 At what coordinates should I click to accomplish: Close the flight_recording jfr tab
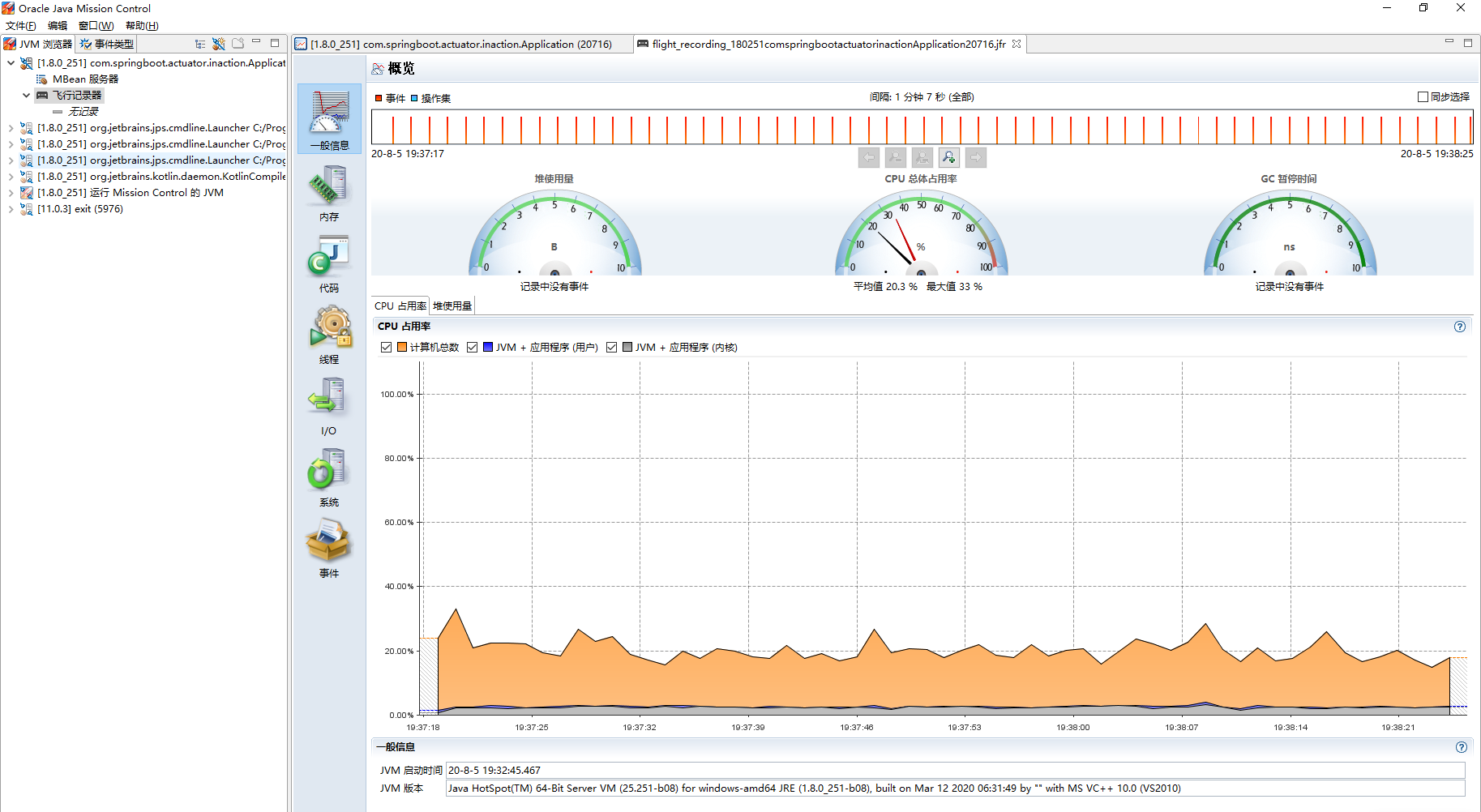1017,44
